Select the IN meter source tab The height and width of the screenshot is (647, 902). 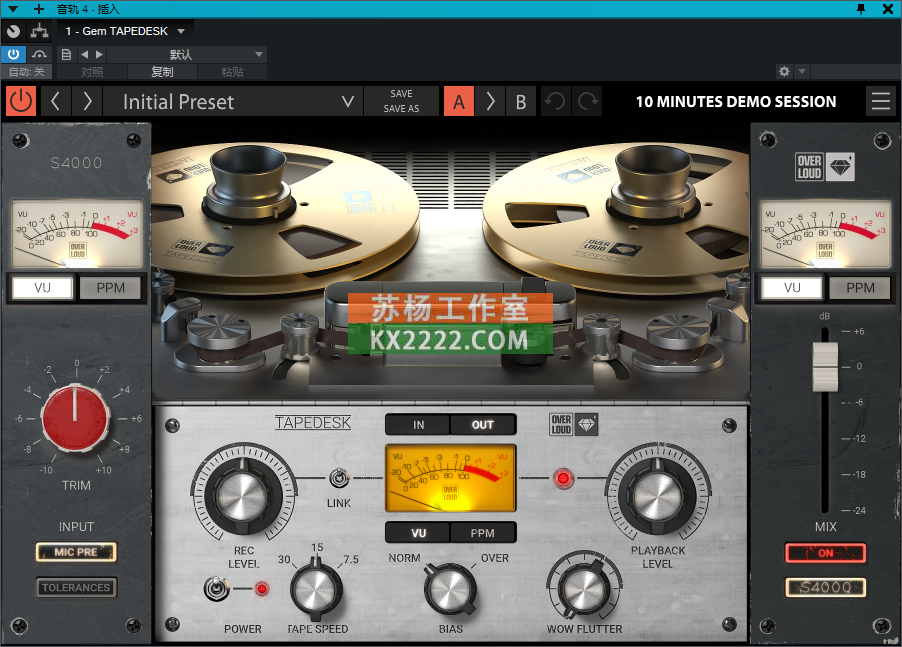[418, 425]
